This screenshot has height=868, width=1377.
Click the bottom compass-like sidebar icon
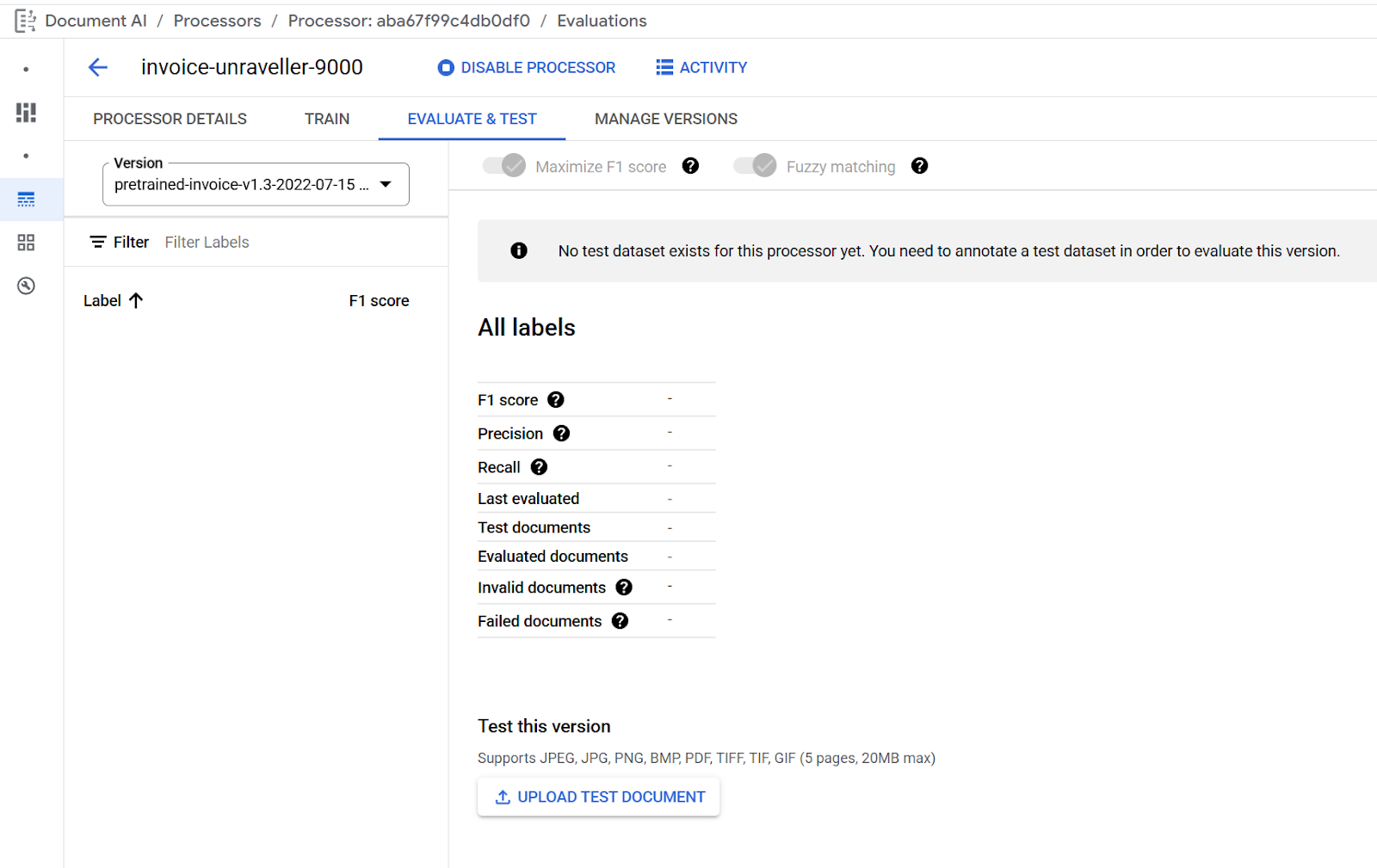click(26, 286)
